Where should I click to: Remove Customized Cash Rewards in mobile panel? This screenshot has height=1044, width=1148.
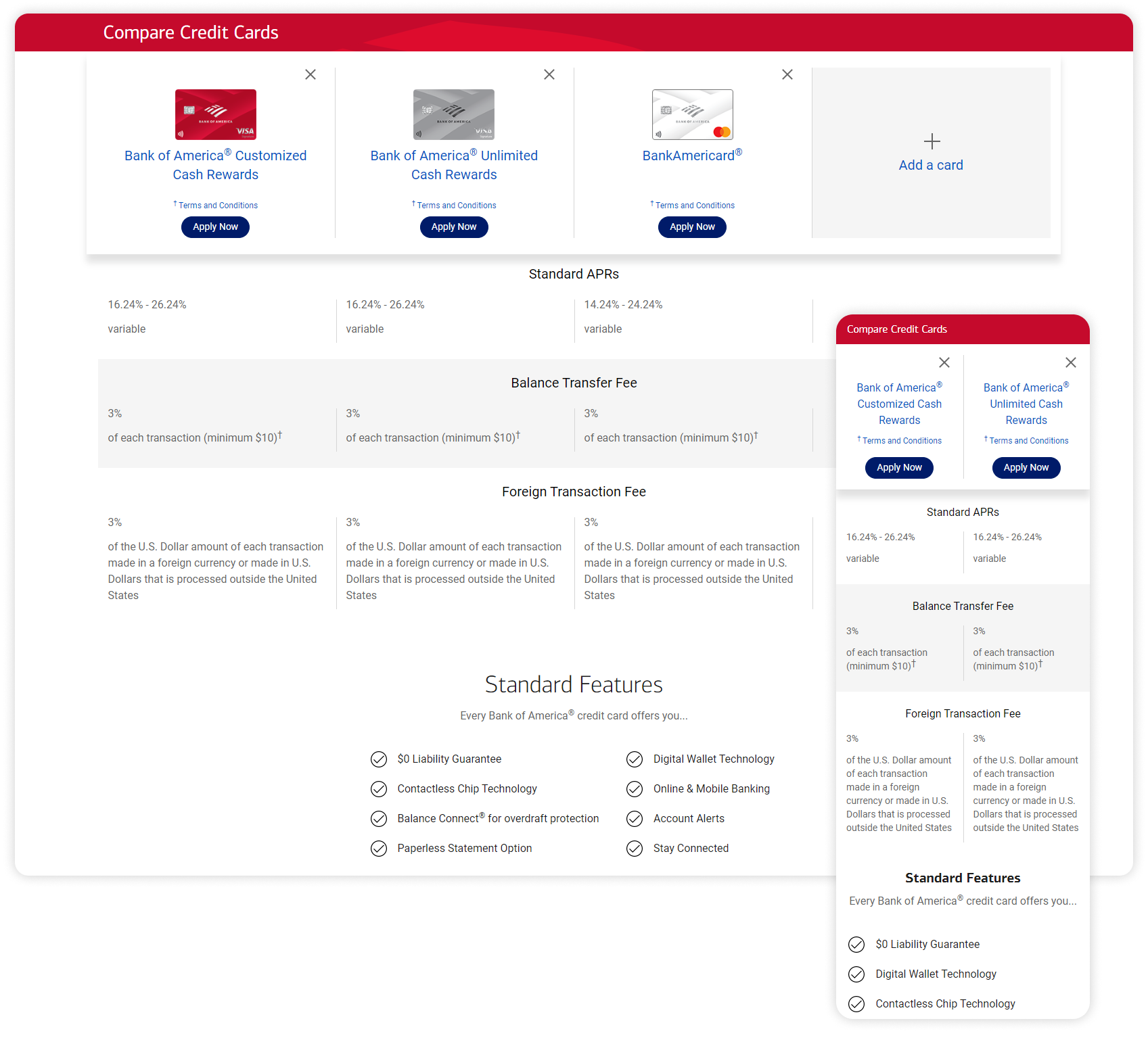944,362
